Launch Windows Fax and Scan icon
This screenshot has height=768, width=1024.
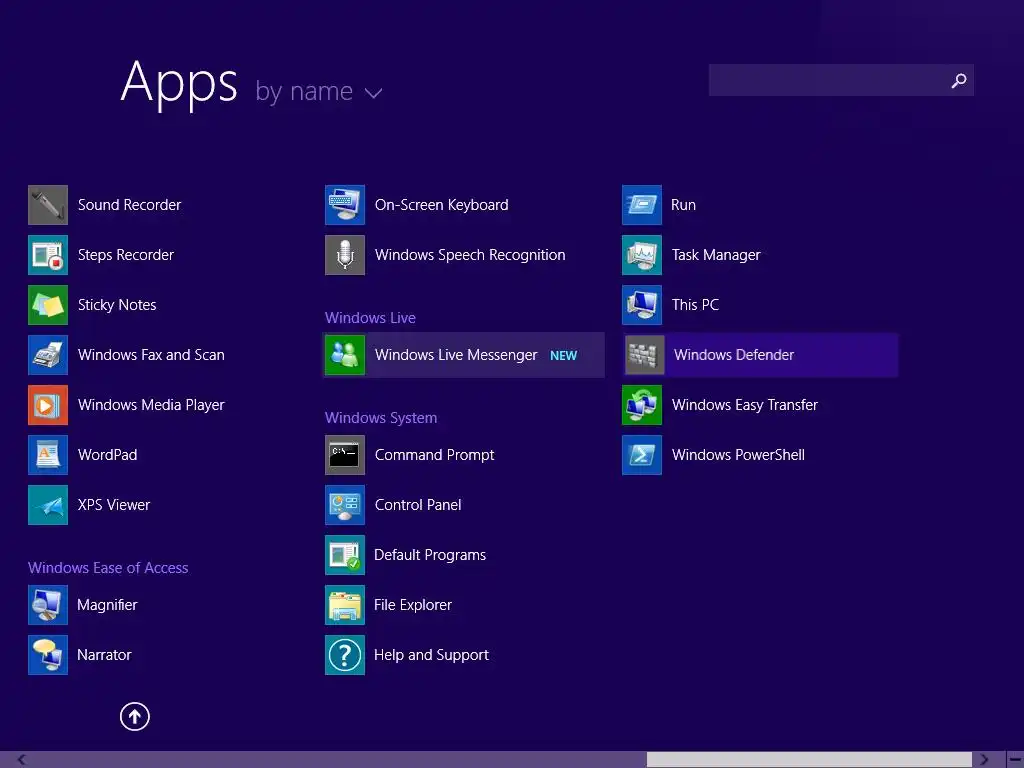tap(48, 355)
